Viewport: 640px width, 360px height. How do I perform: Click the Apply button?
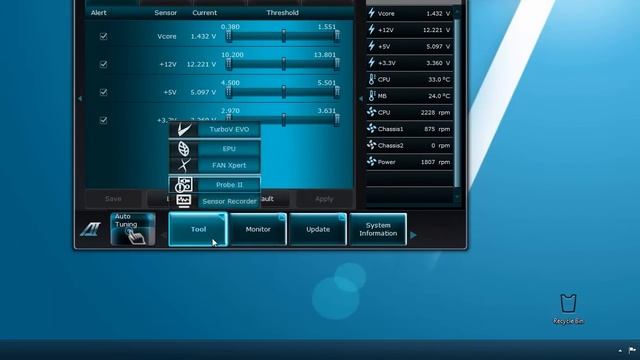click(x=324, y=199)
